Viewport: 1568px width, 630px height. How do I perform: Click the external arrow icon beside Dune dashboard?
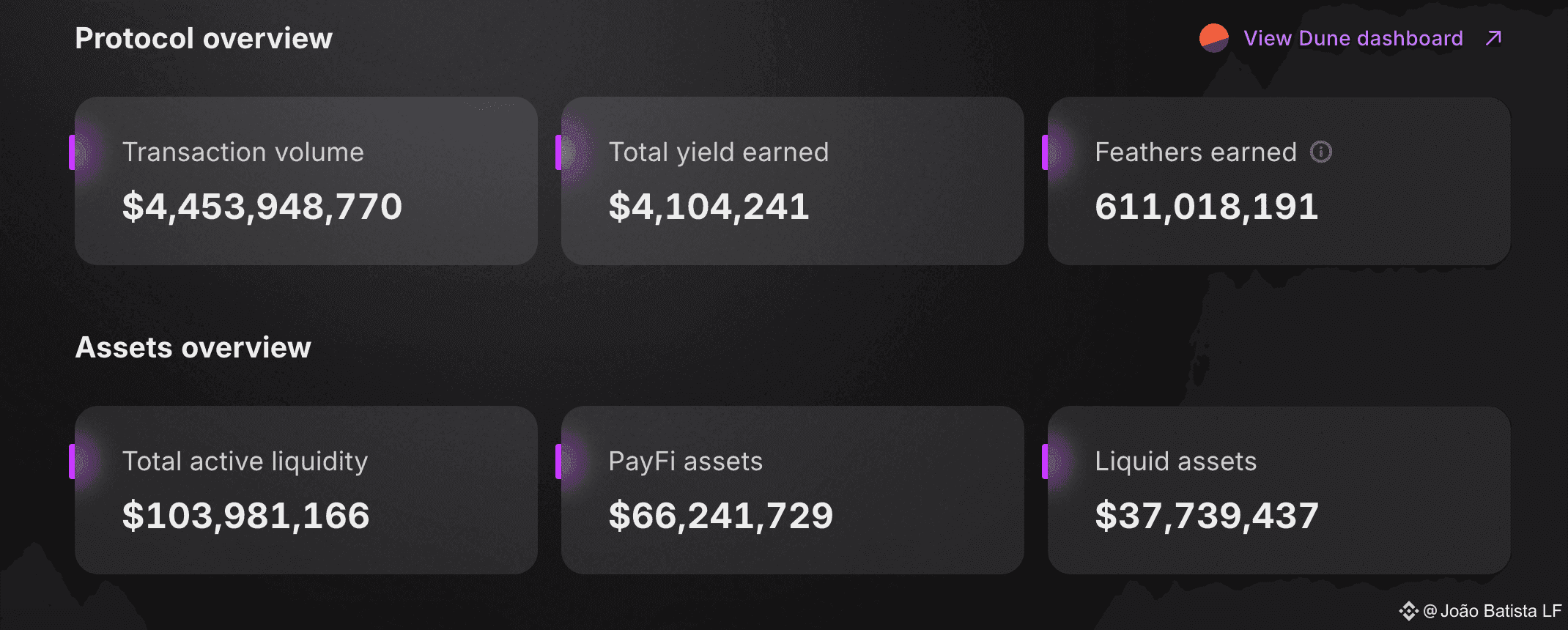click(1493, 38)
